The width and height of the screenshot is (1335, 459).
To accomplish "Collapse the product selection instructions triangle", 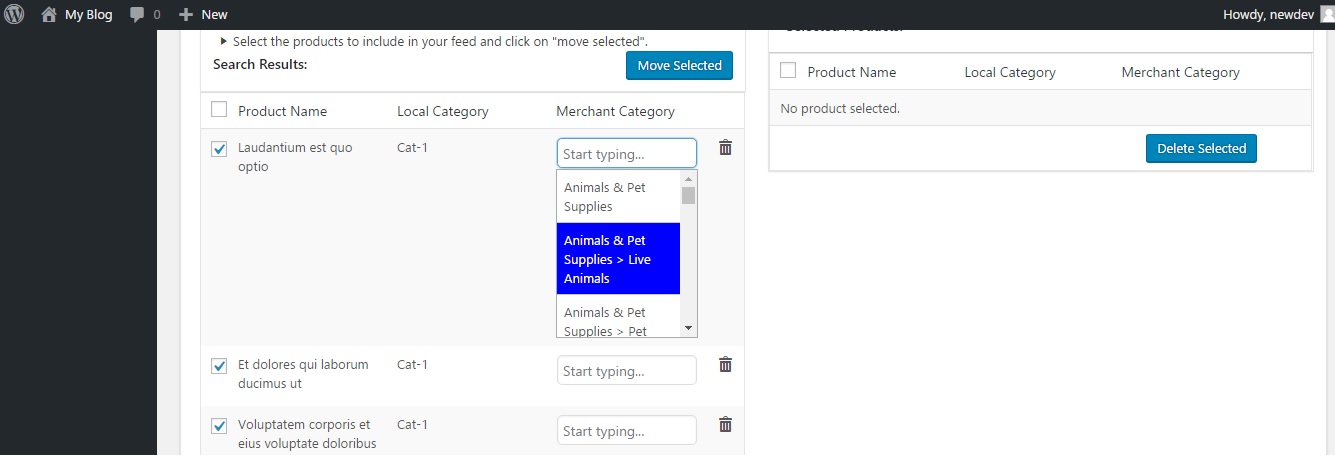I will [222, 42].
